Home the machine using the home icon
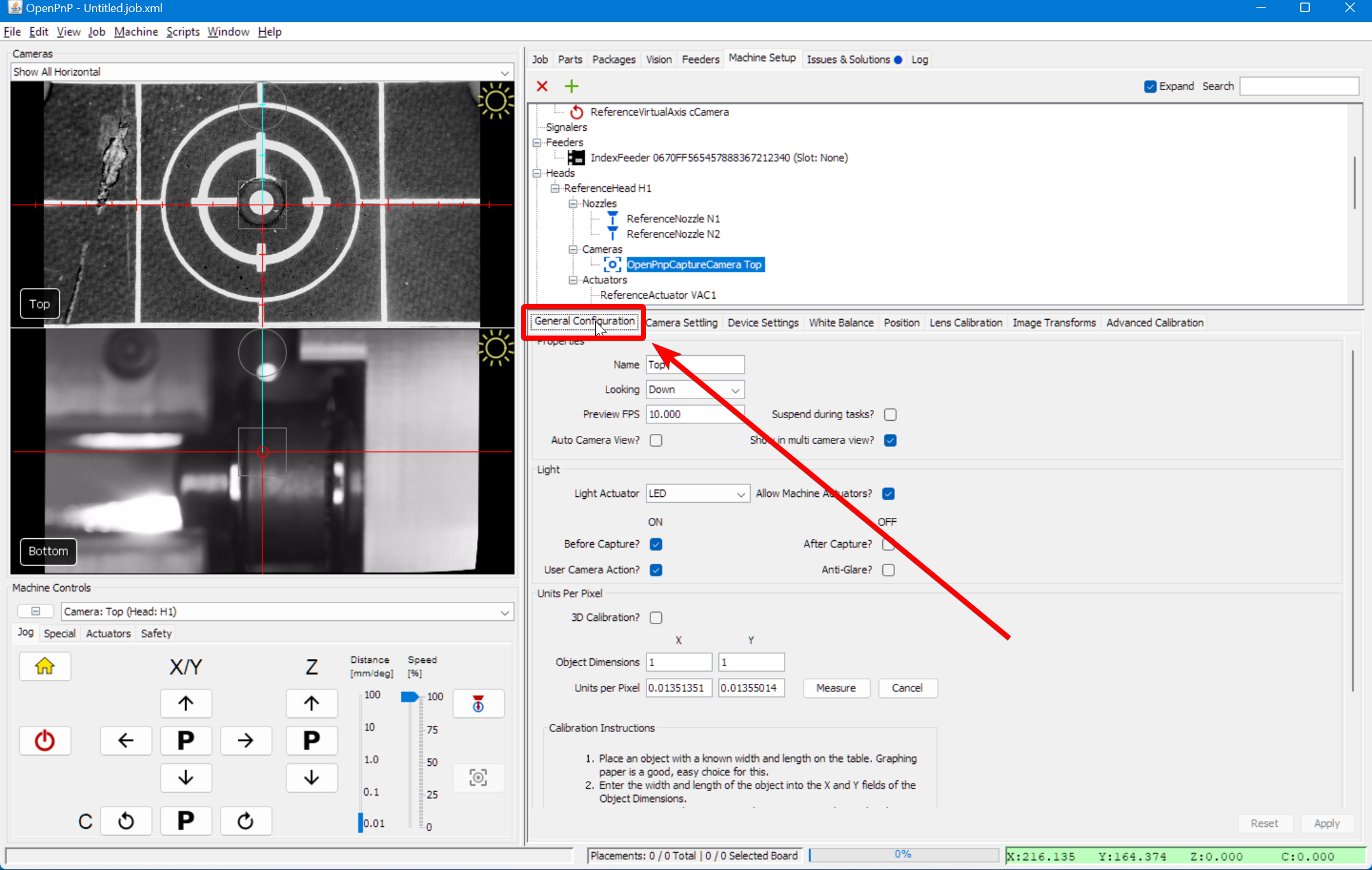 (44, 666)
